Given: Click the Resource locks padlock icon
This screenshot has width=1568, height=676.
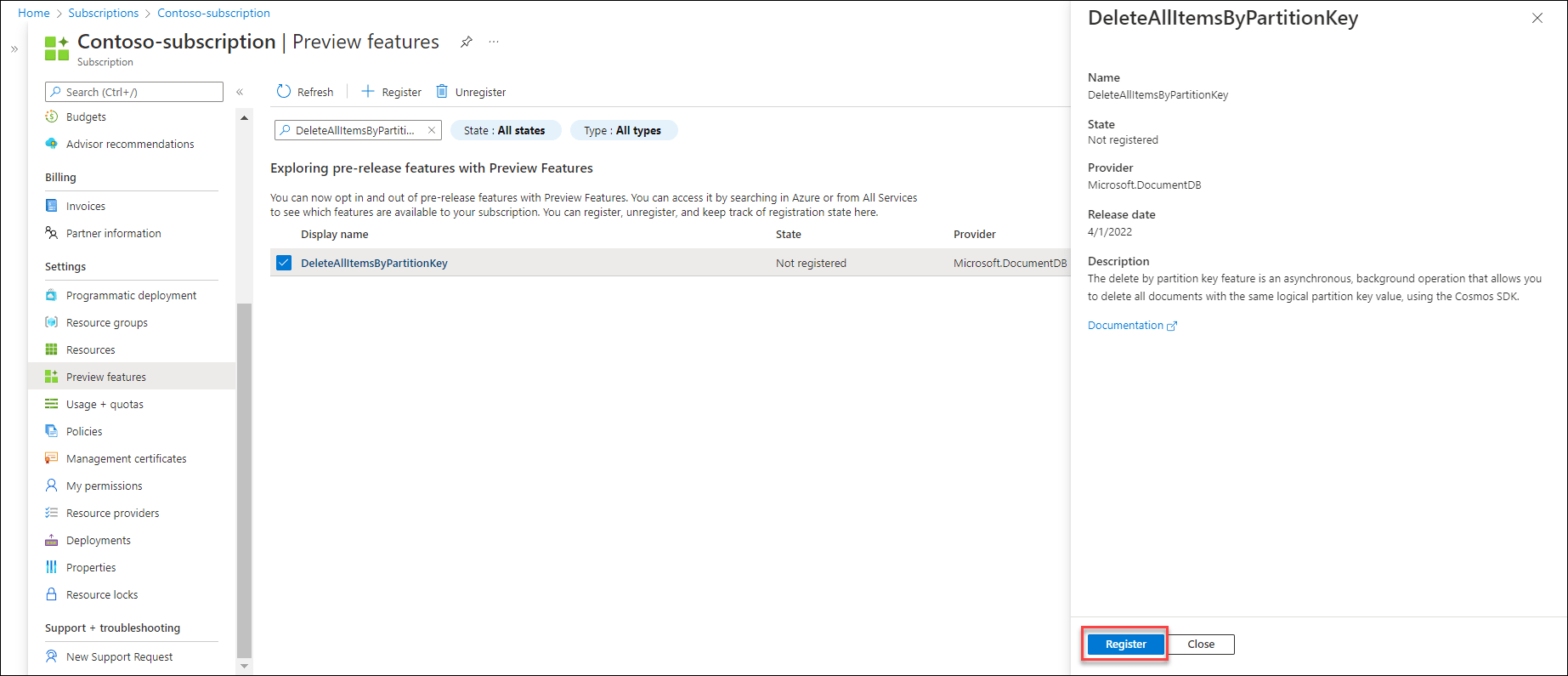Looking at the screenshot, I should coord(52,594).
